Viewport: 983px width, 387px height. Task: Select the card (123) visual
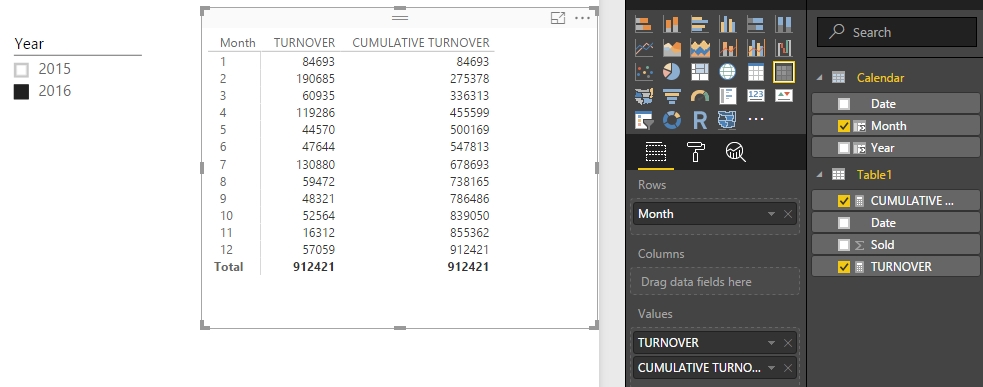(x=755, y=95)
